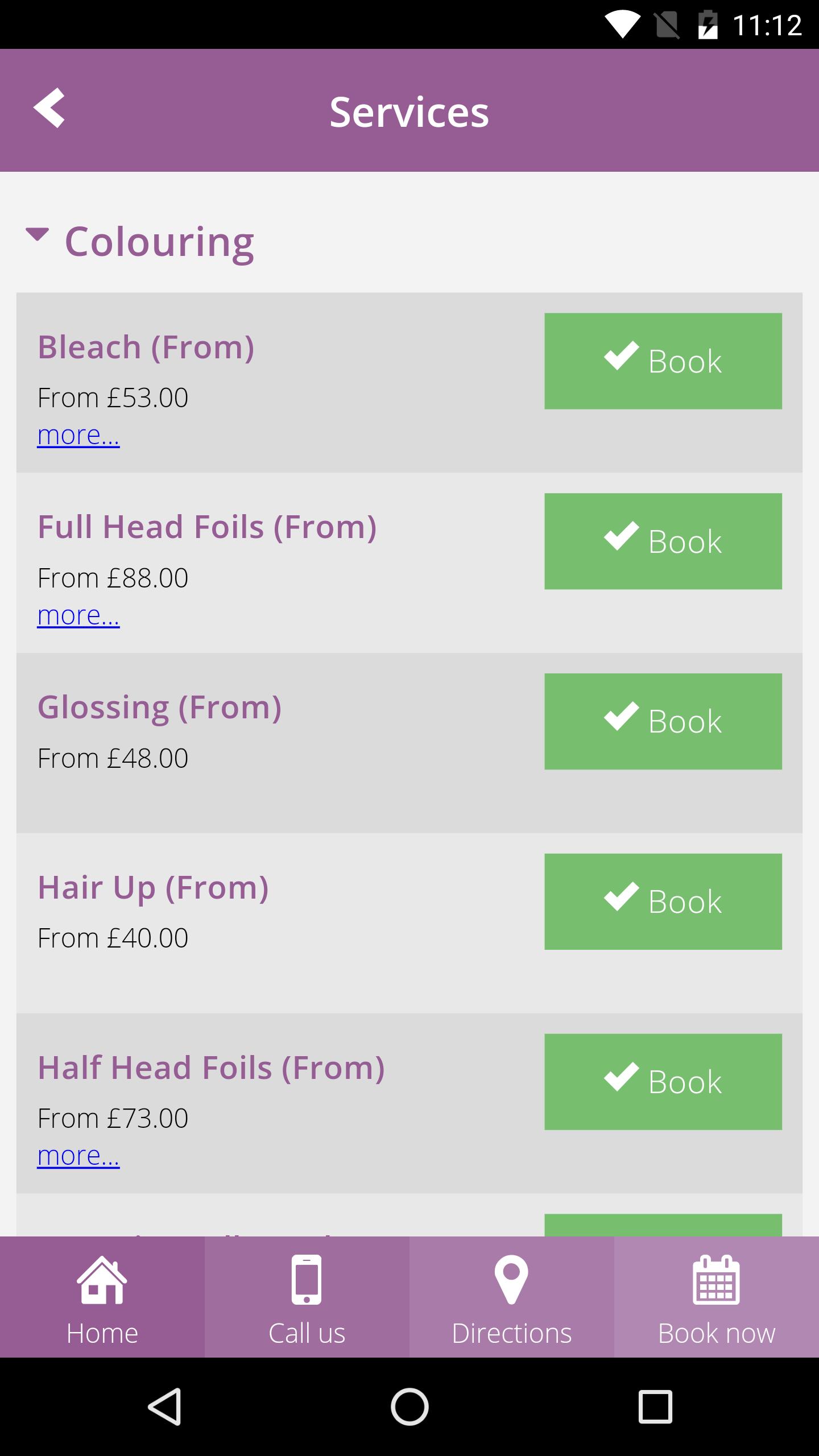Tap Android recent apps square

(x=655, y=1407)
